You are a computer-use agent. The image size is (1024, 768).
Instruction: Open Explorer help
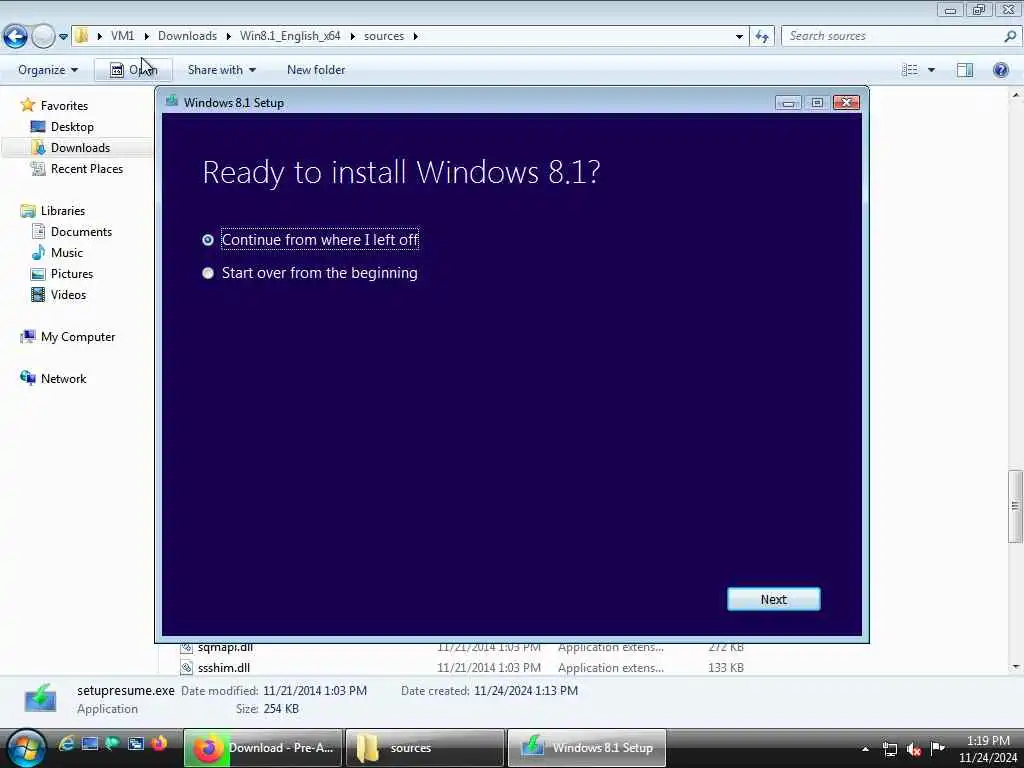(x=1000, y=70)
